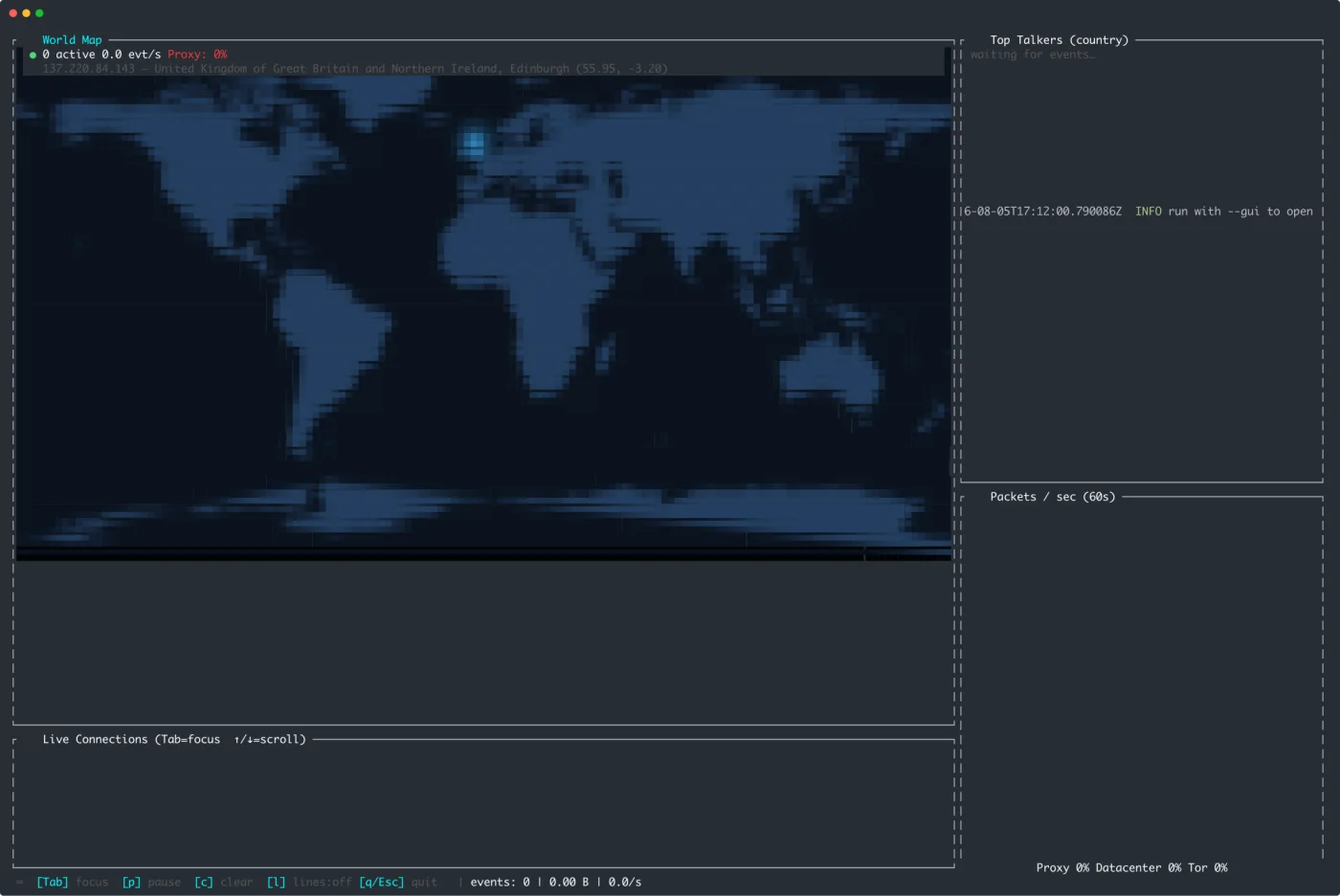
Task: Click the [Tab] focus shortcut in footer
Action: click(73, 883)
